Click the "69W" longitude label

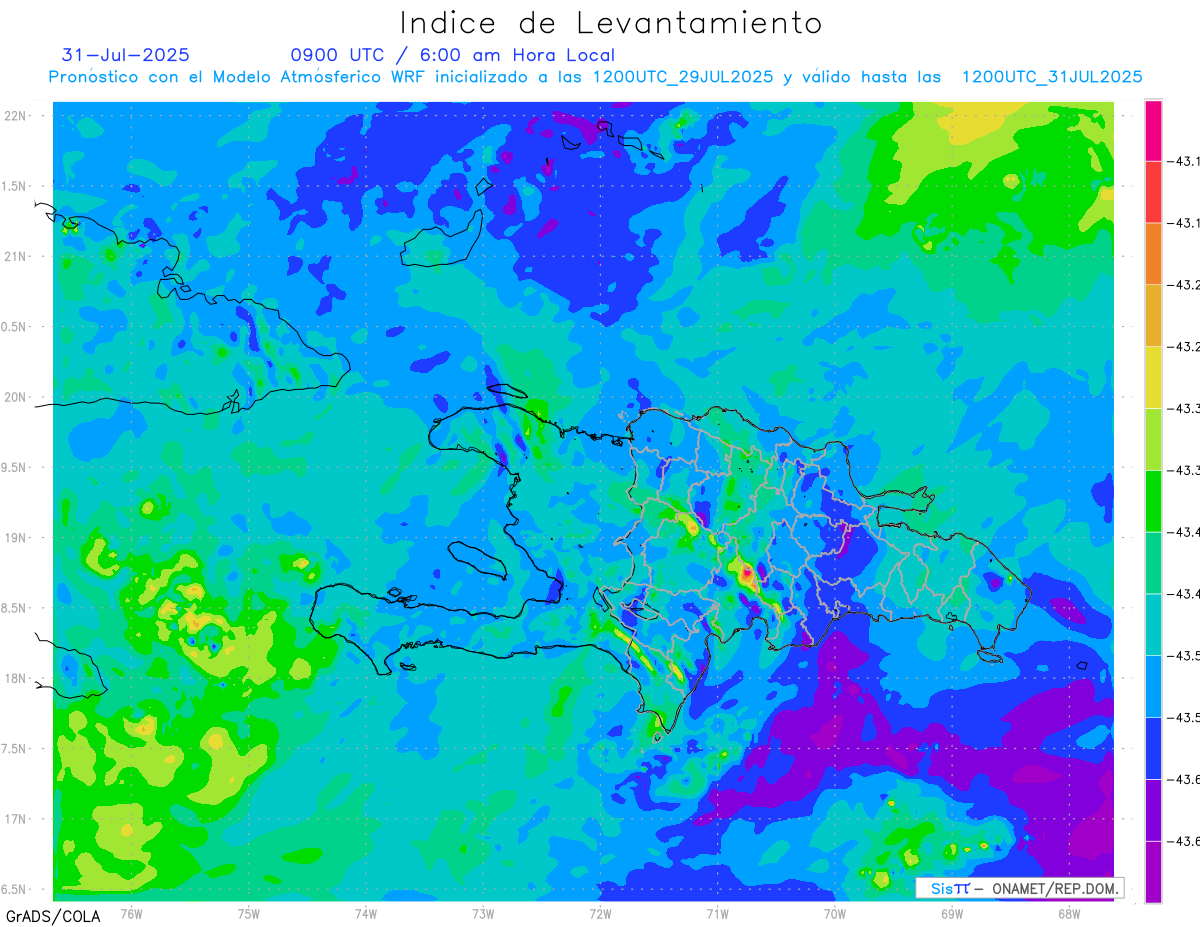pyautogui.click(x=951, y=913)
